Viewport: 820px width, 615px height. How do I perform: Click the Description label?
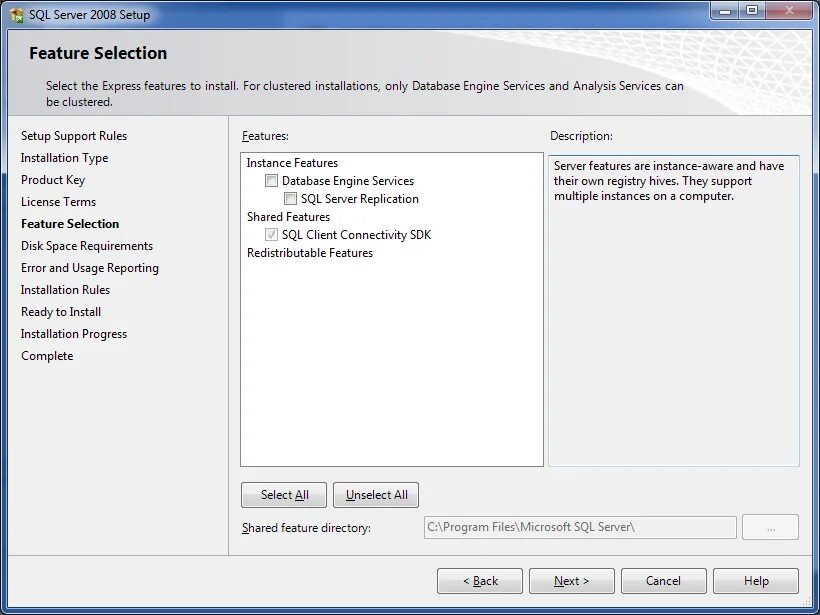tap(581, 136)
